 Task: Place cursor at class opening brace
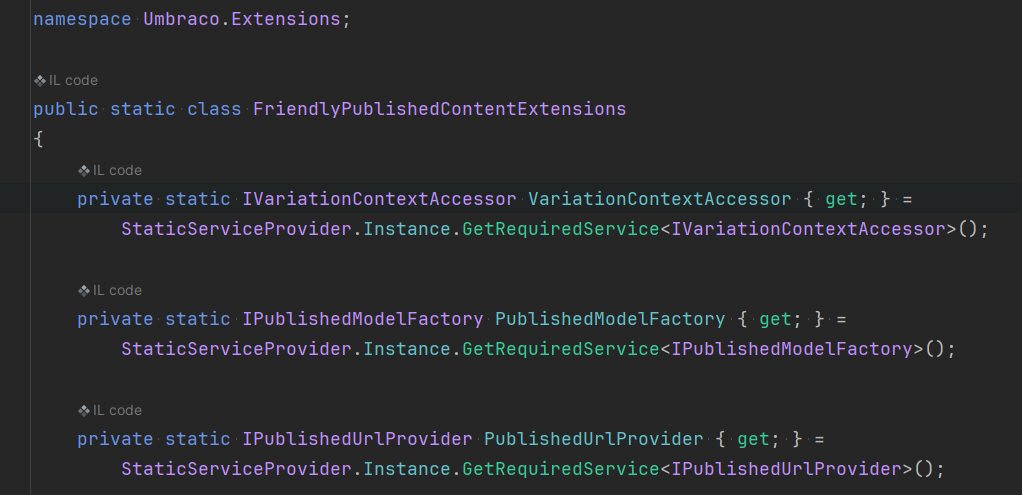point(38,139)
